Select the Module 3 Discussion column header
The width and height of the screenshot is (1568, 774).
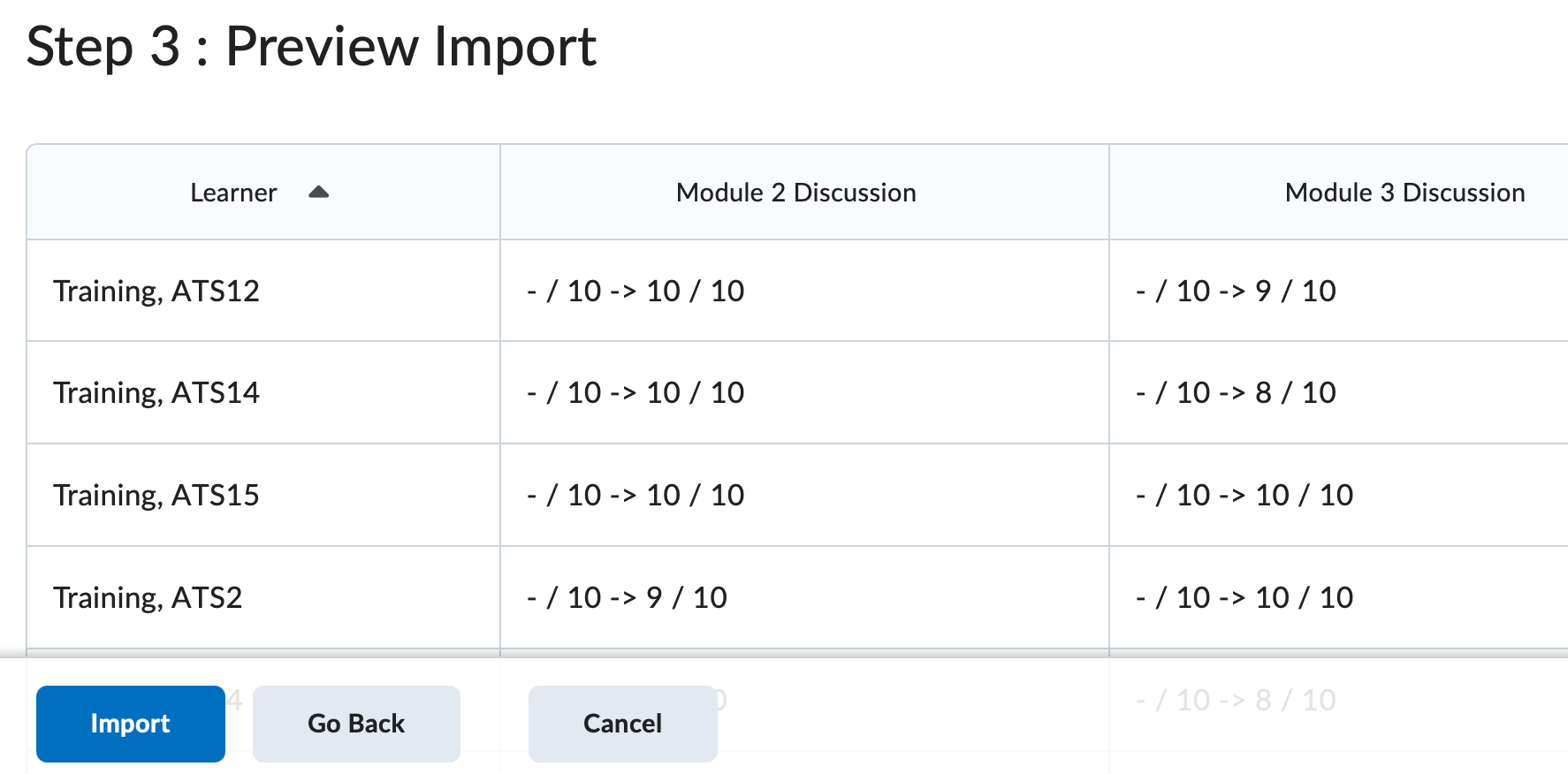tap(1404, 192)
